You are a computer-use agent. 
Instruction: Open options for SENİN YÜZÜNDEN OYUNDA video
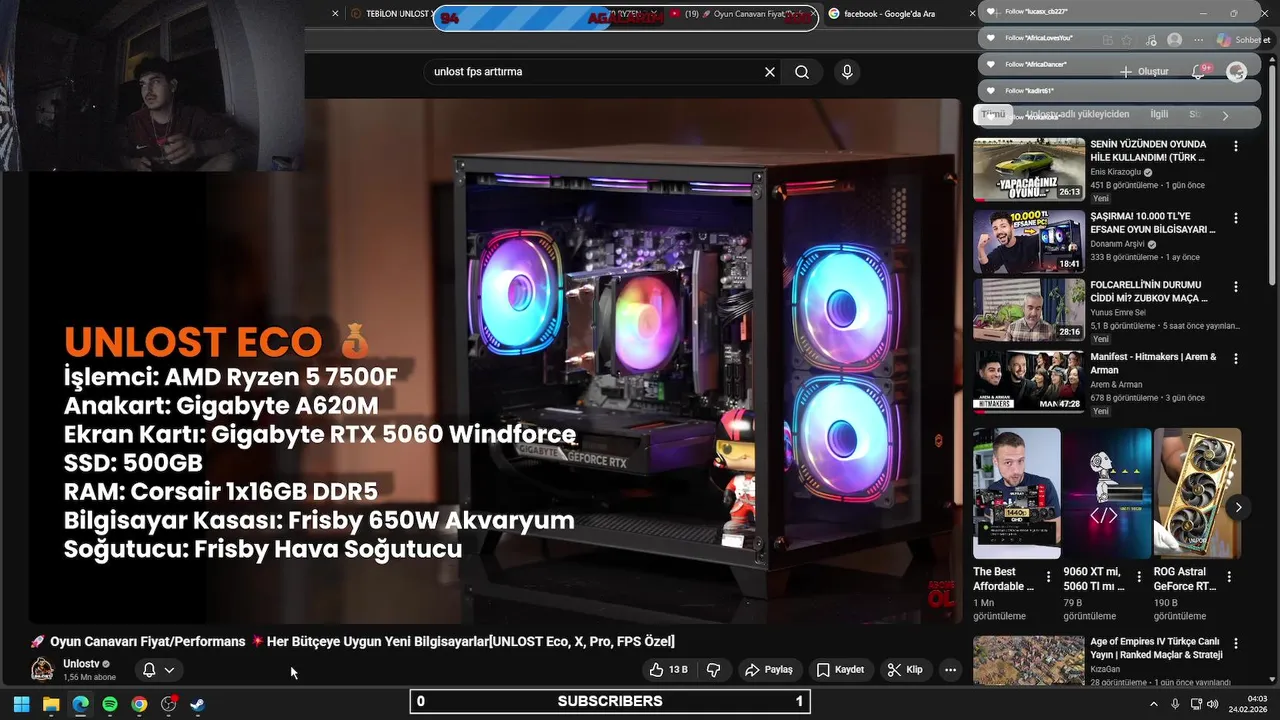coord(1236,146)
